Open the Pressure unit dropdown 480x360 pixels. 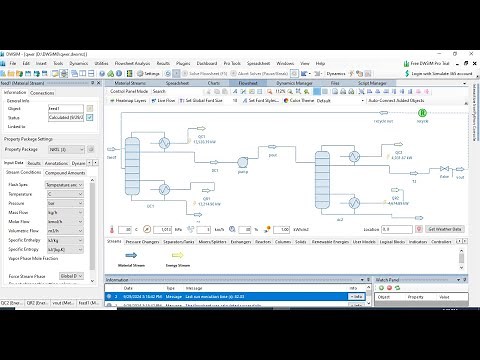(x=65, y=203)
